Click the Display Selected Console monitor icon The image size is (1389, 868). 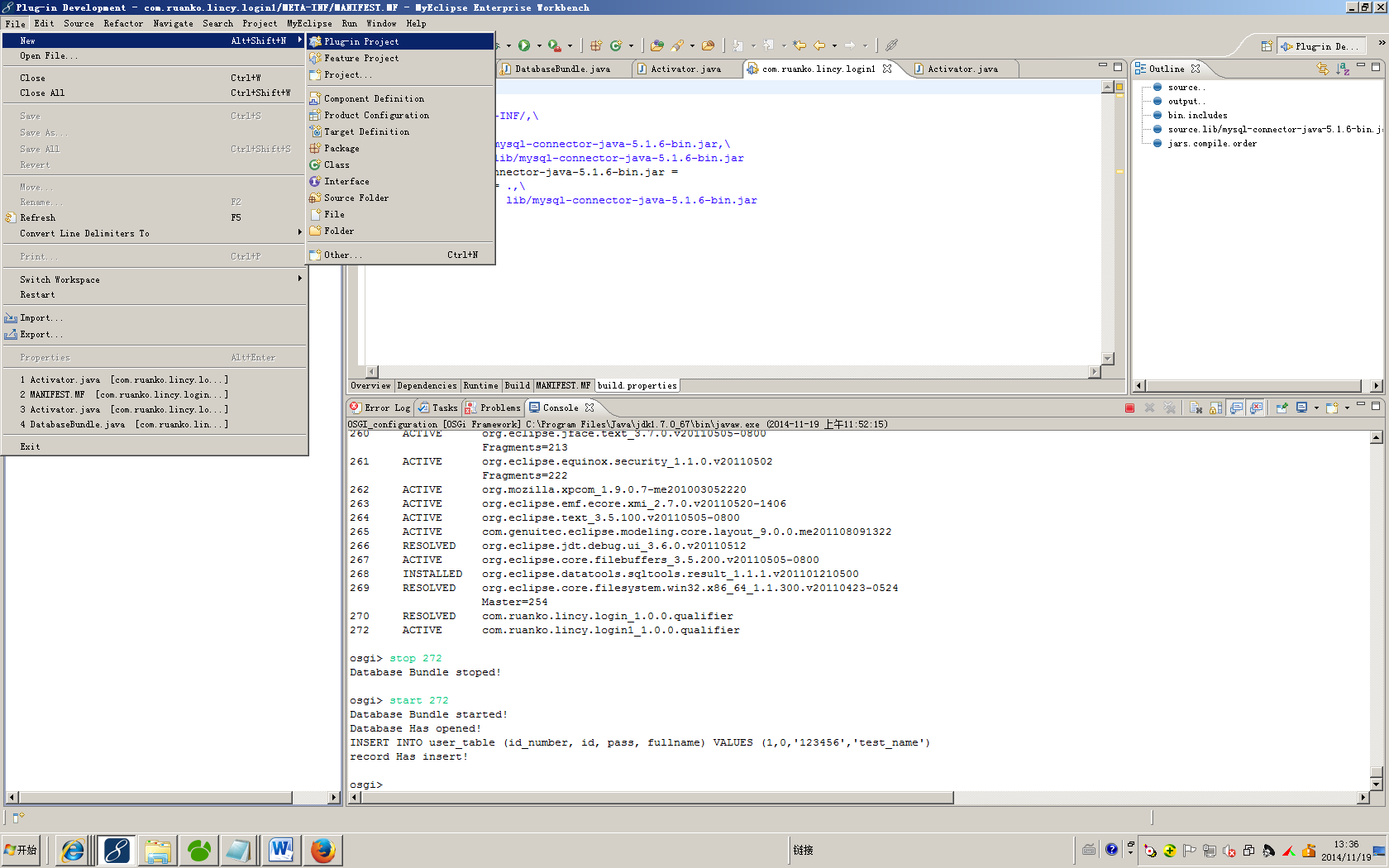tap(1302, 408)
